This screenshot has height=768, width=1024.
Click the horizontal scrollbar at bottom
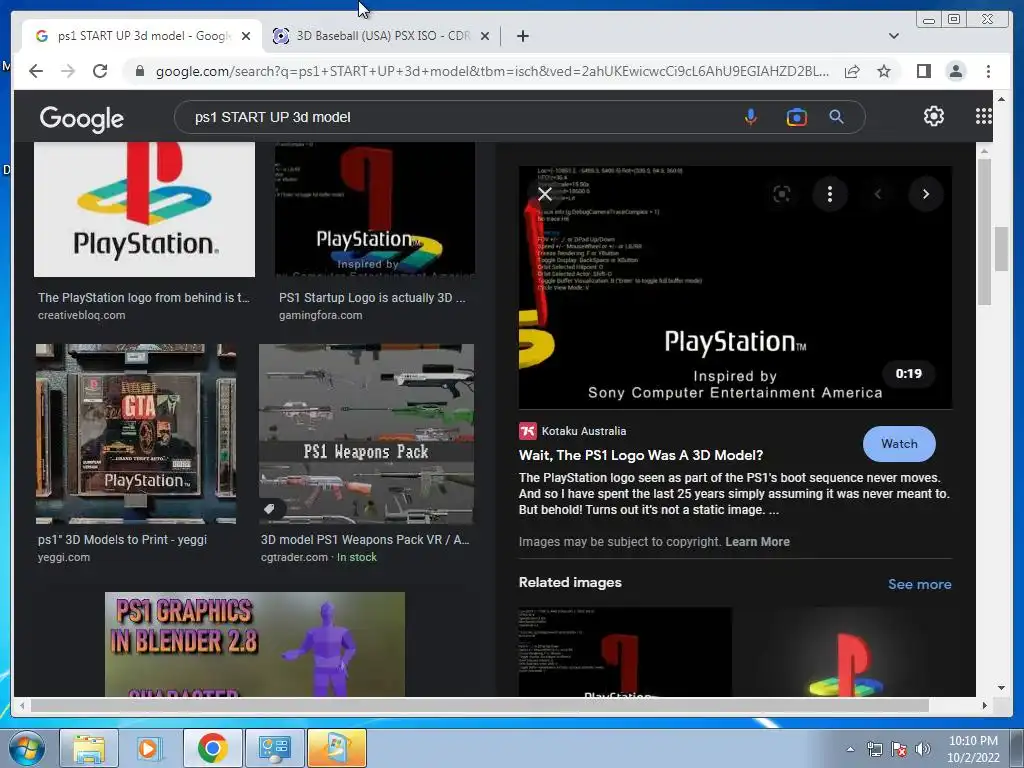(480, 705)
